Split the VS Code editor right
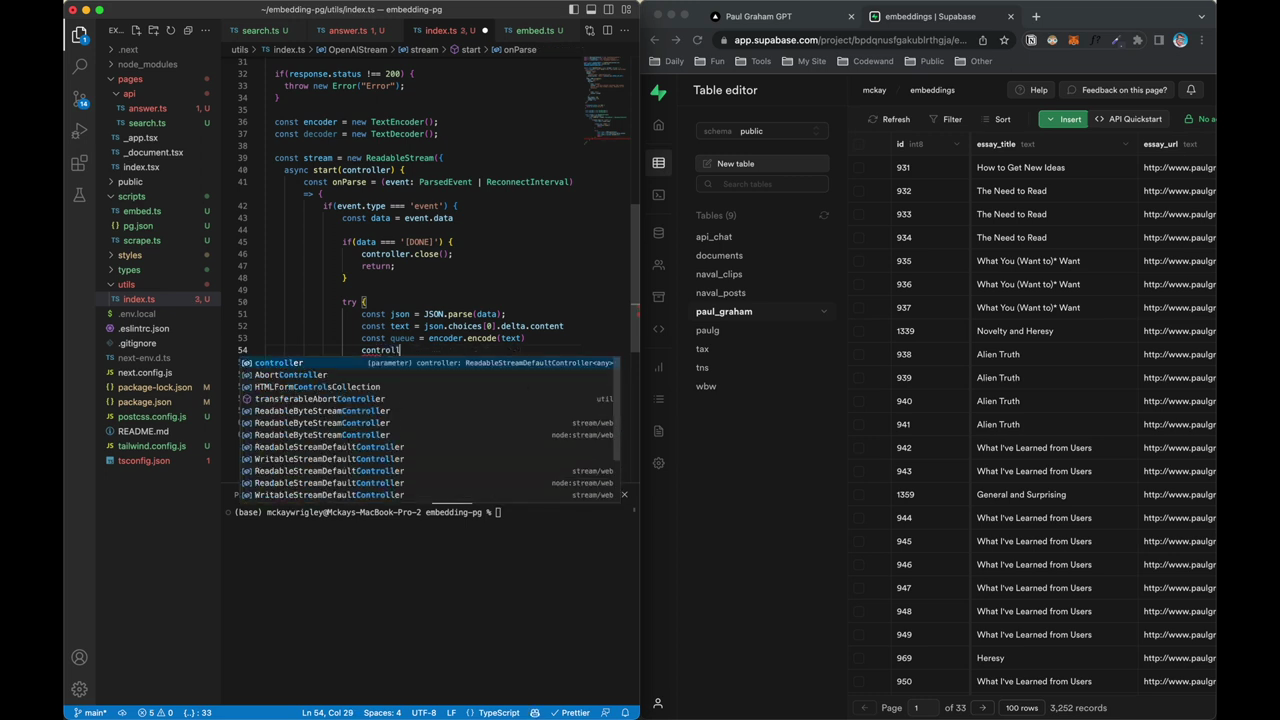 click(x=607, y=30)
